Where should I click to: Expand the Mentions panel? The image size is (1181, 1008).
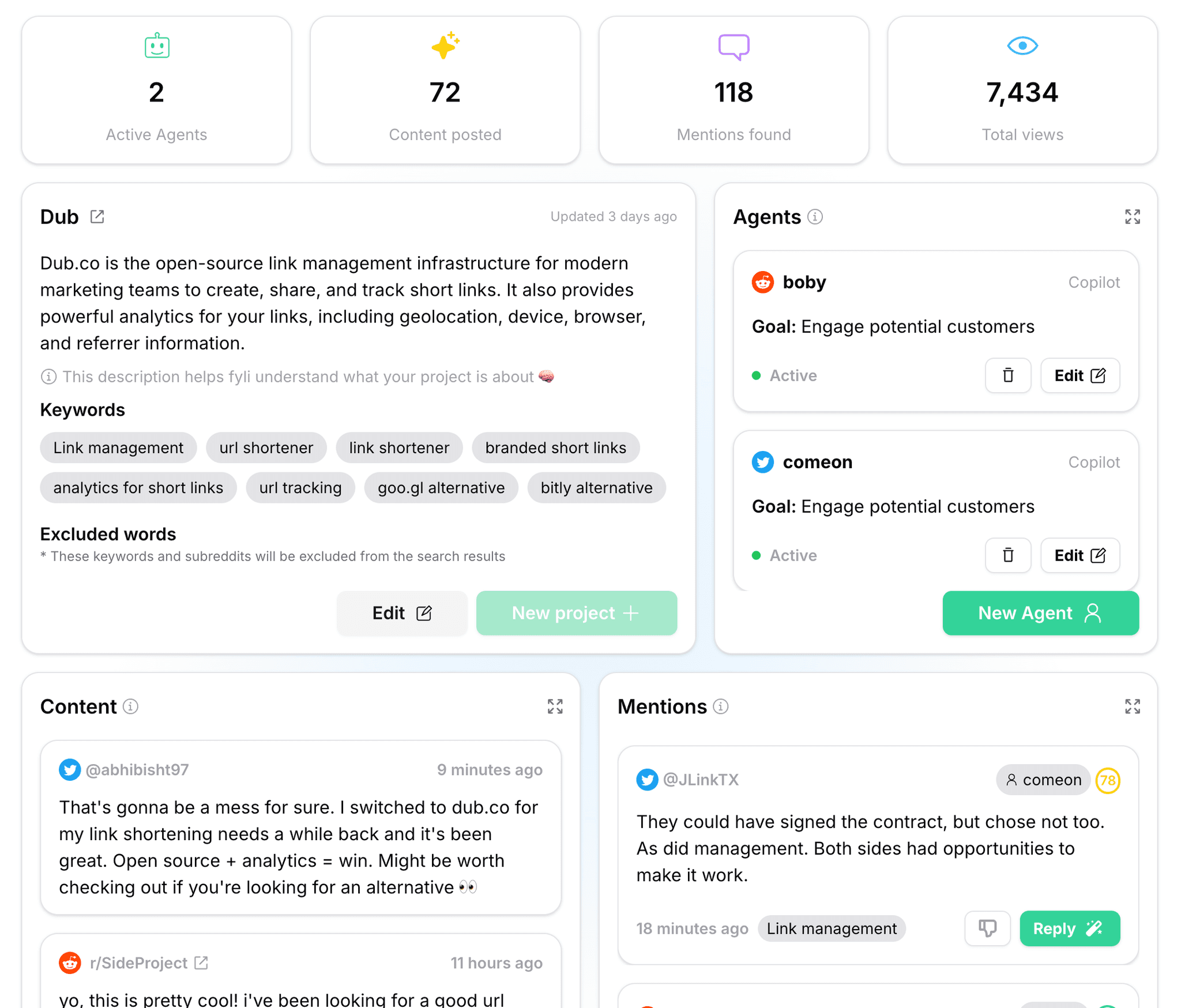click(x=1133, y=706)
